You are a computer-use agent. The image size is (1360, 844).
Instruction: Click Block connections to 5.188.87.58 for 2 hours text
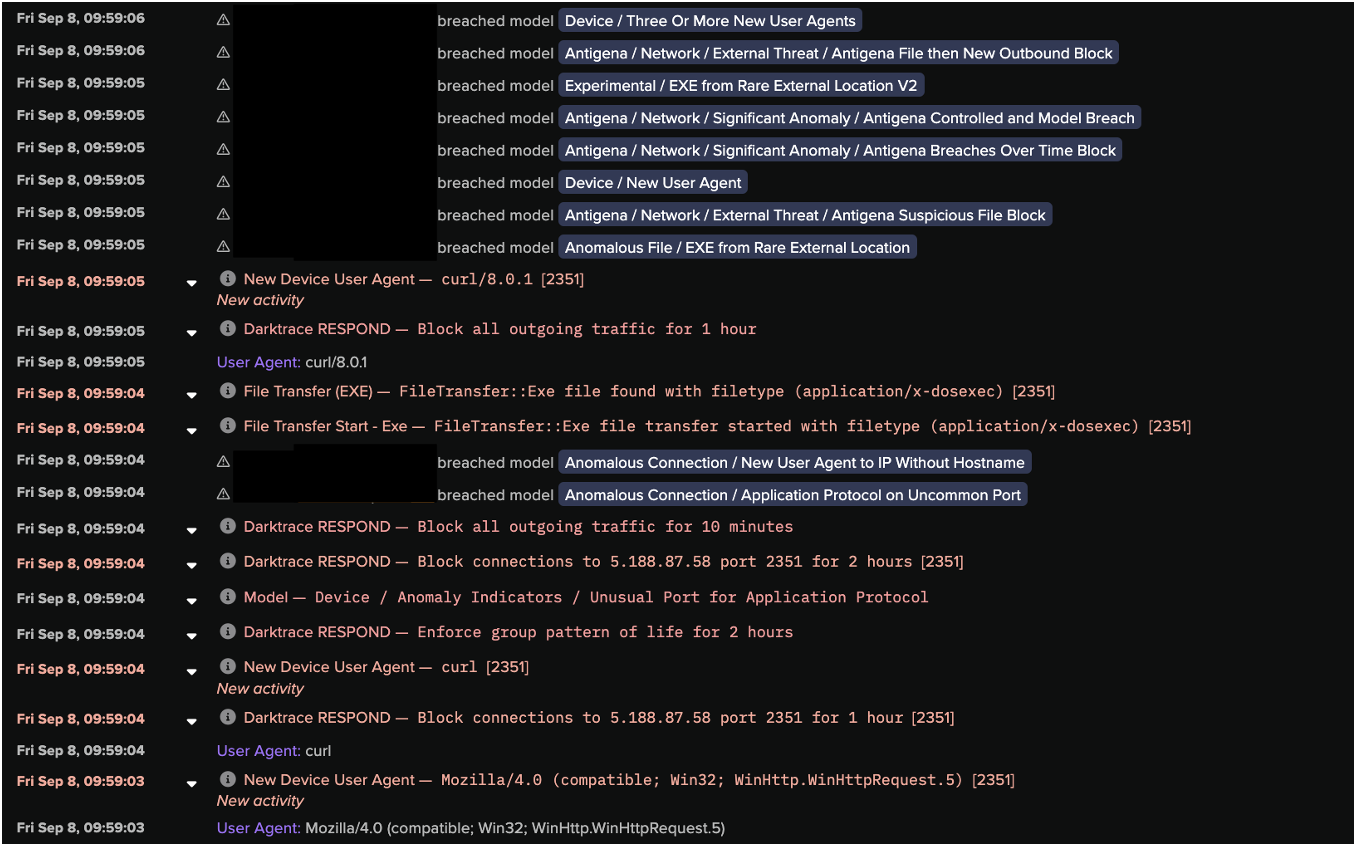690,561
